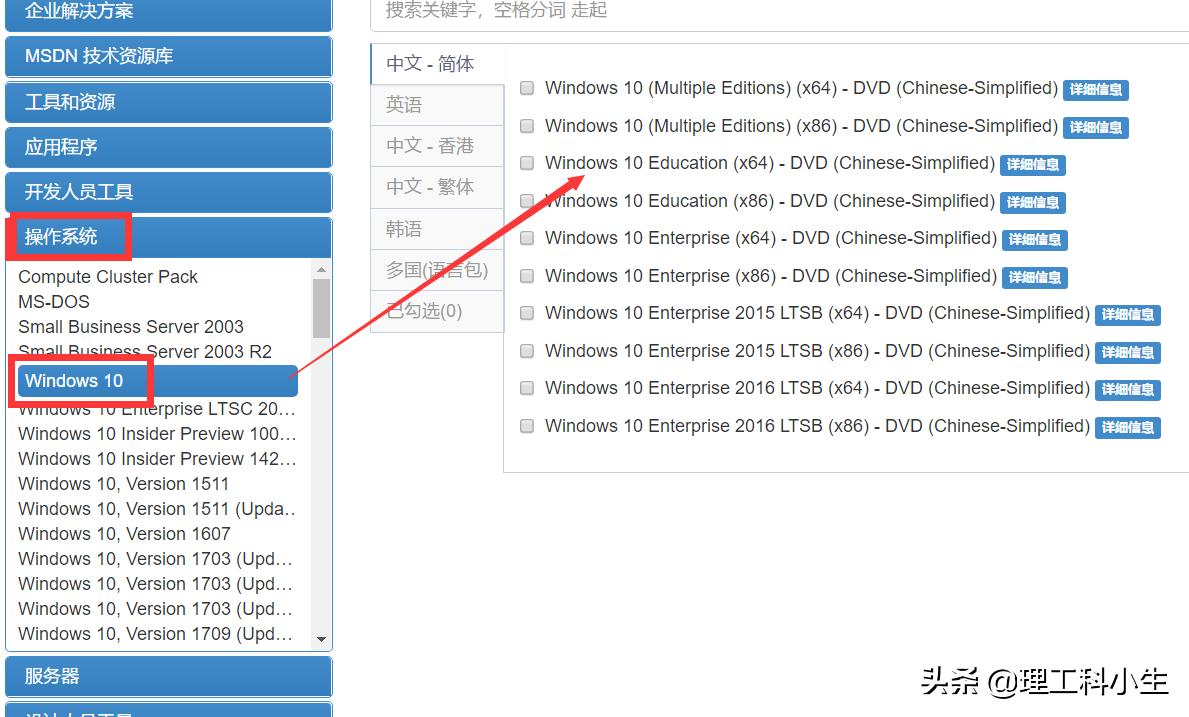Screen dimensions: 1189x717
Task: Select Windows 10, Version 1607 entry
Action: coord(124,534)
